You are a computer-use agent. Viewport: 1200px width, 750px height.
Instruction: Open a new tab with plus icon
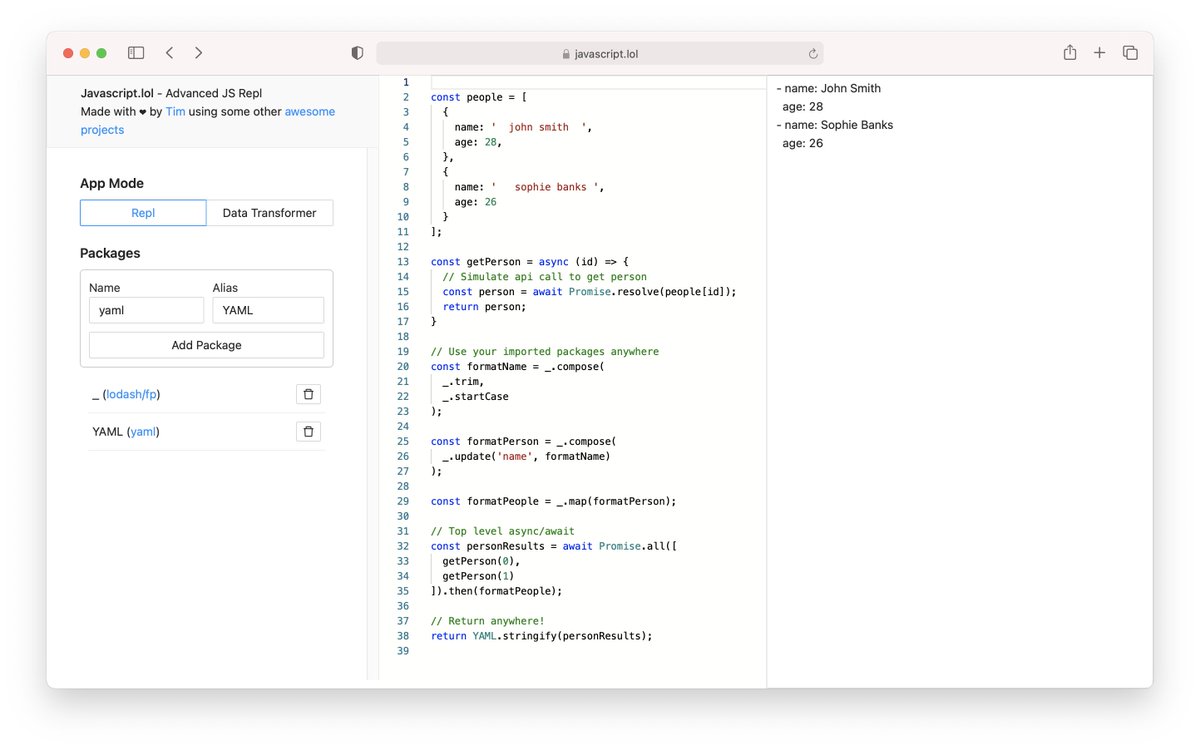tap(1099, 53)
